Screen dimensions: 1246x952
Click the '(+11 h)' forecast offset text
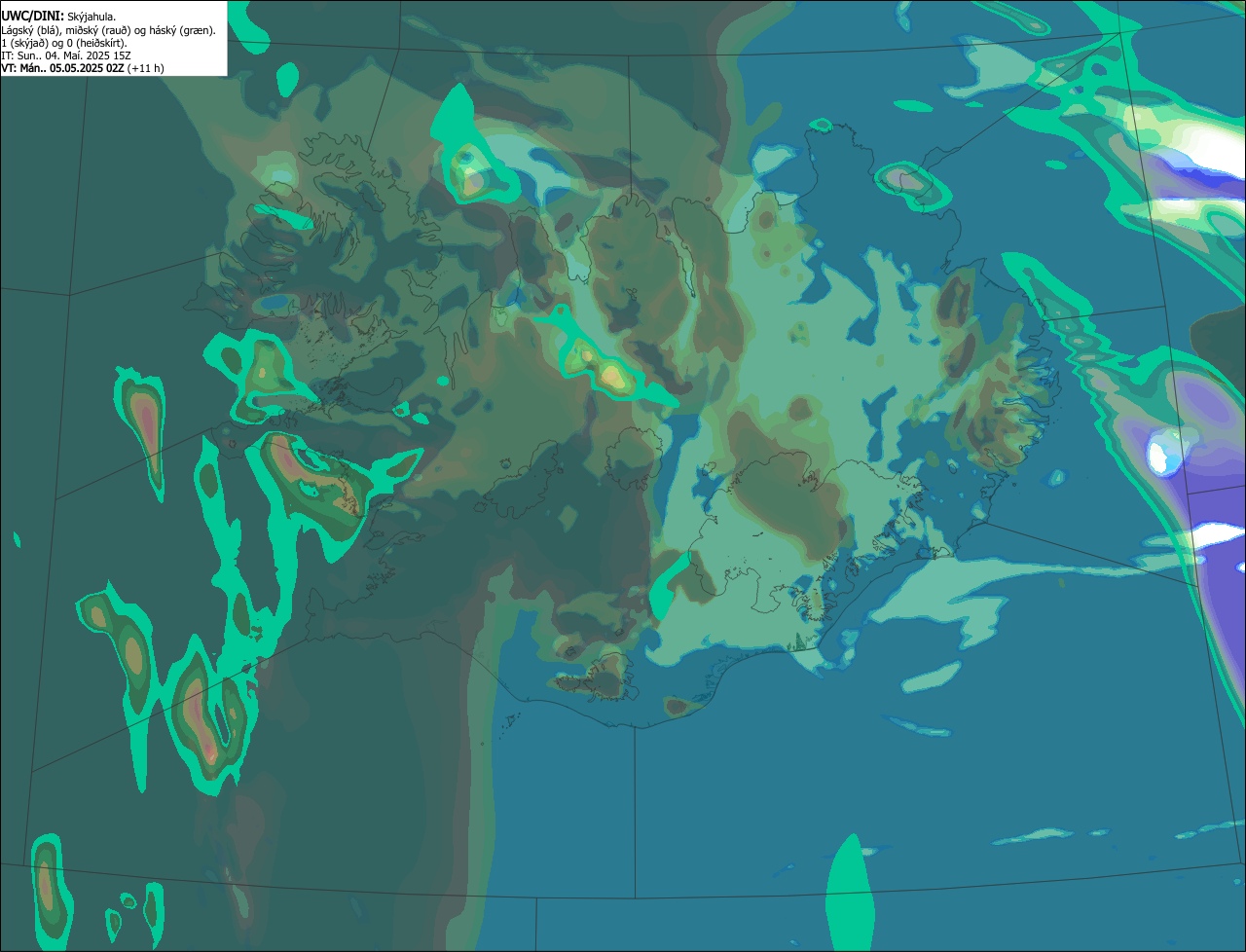click(x=145, y=68)
